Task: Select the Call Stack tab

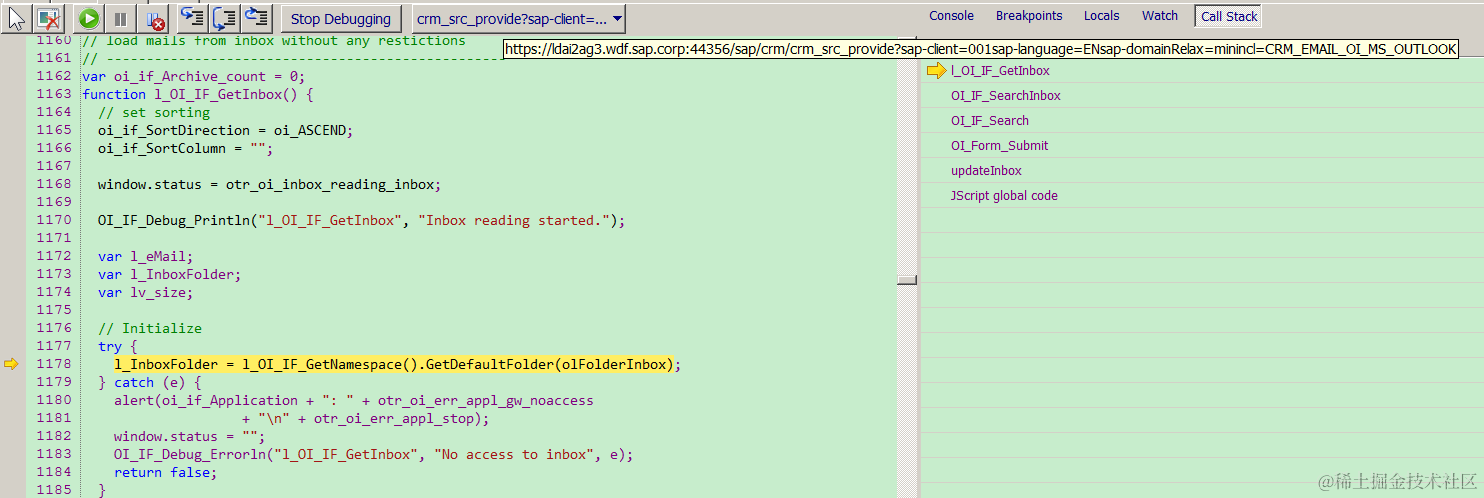Action: pyautogui.click(x=1229, y=16)
